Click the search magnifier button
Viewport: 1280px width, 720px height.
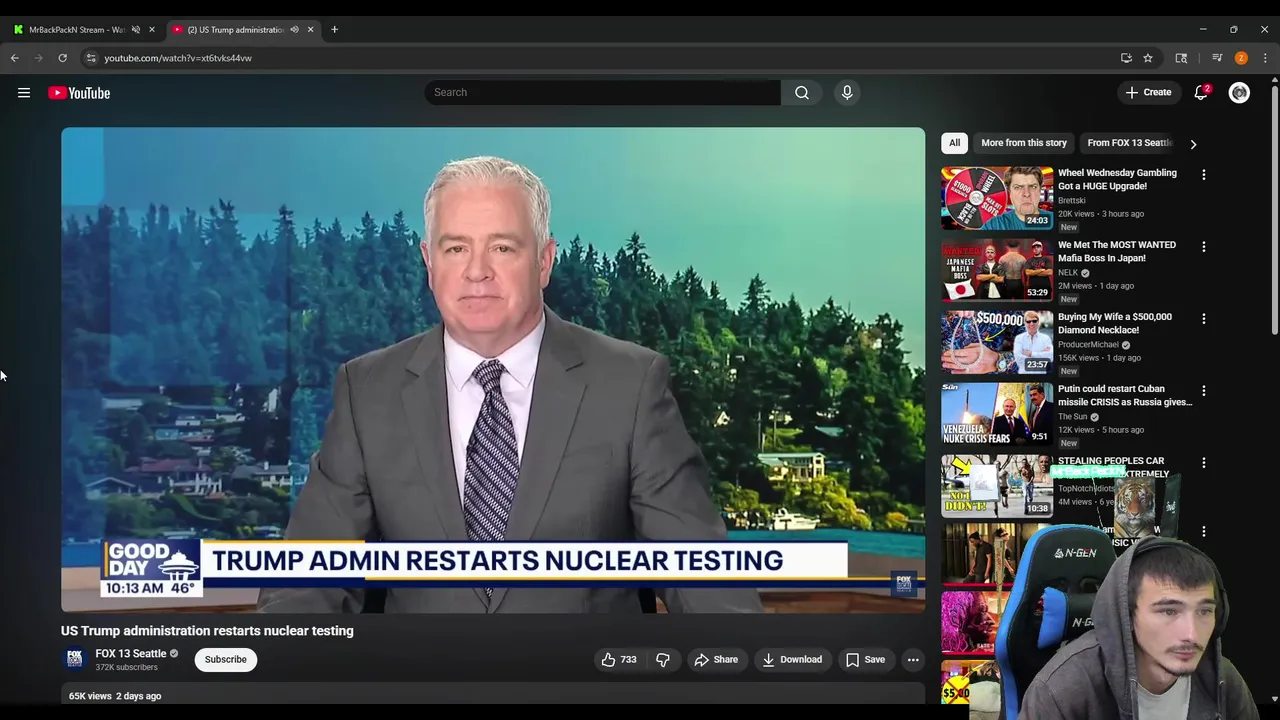click(x=802, y=92)
